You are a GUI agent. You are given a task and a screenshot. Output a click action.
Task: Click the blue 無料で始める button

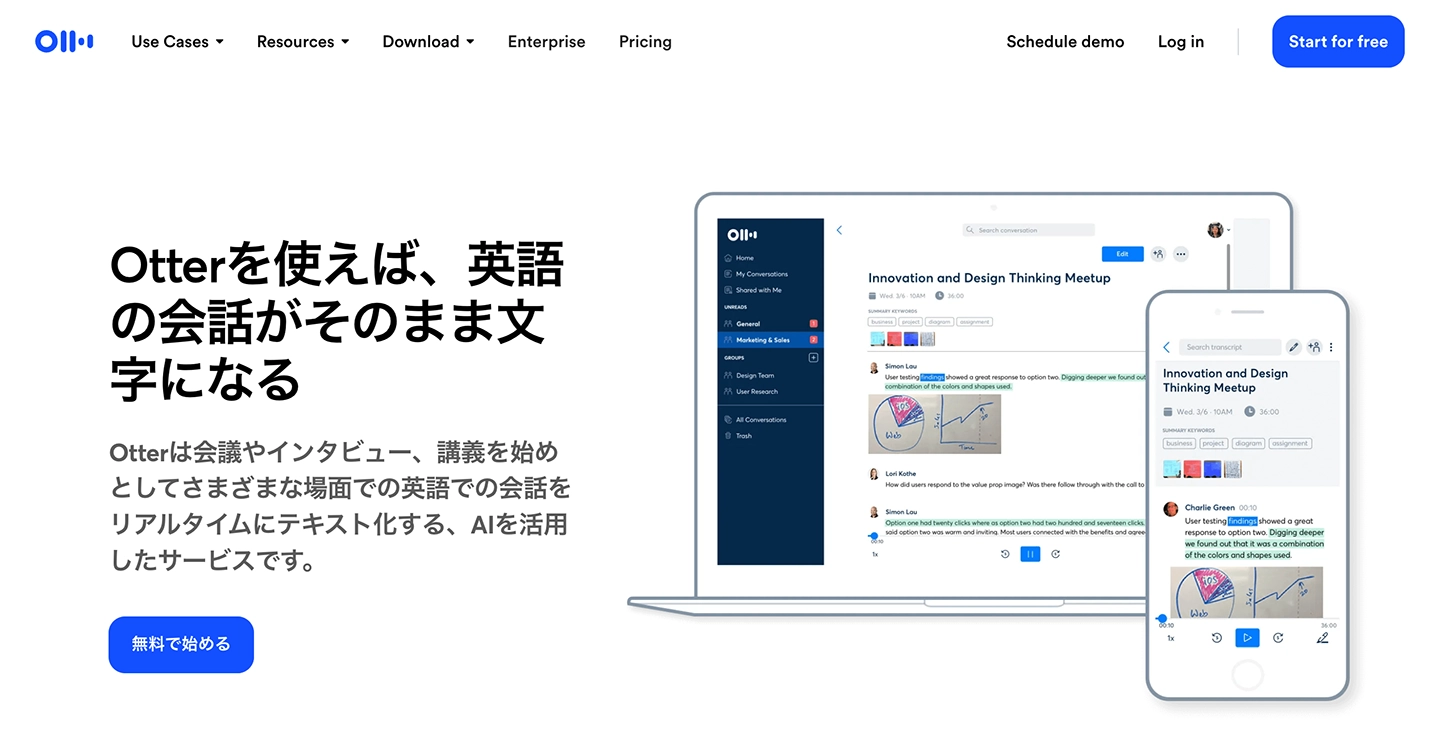pos(181,644)
